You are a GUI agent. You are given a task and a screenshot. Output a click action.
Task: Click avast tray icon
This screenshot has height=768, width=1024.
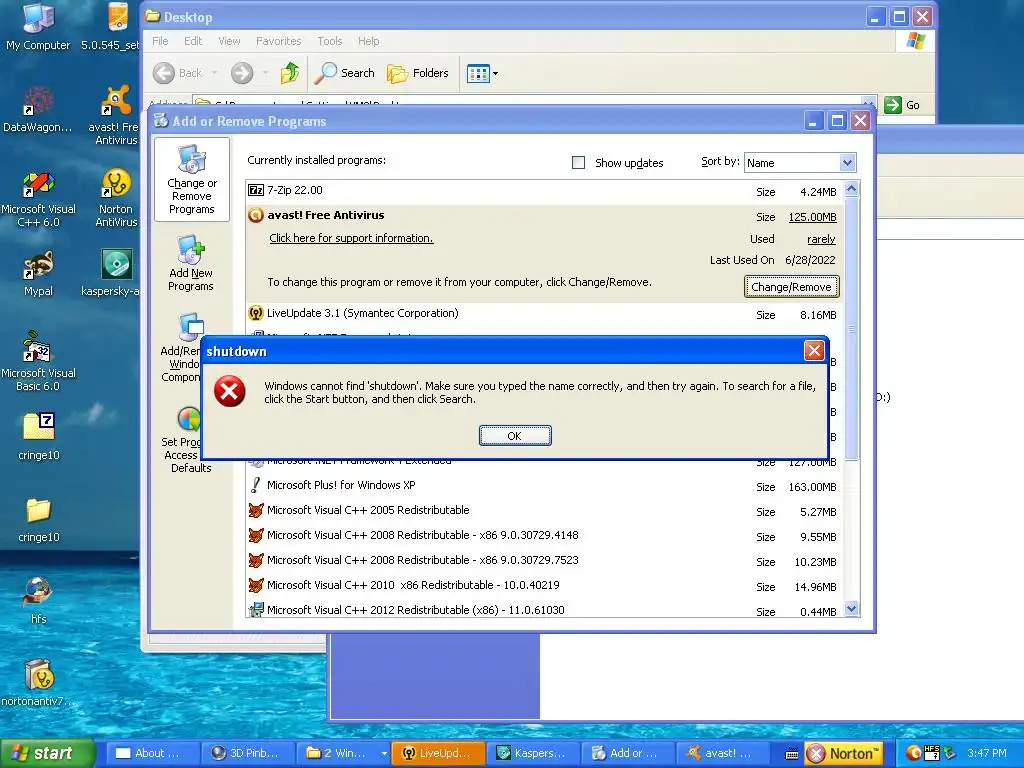914,754
